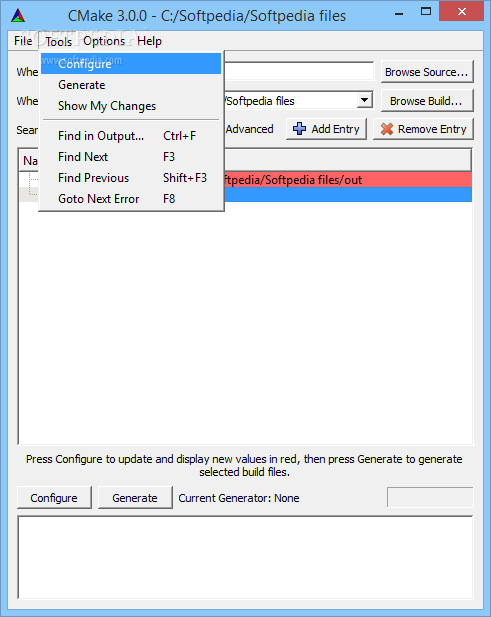Click the progress bar beside Current Generator

click(430, 497)
